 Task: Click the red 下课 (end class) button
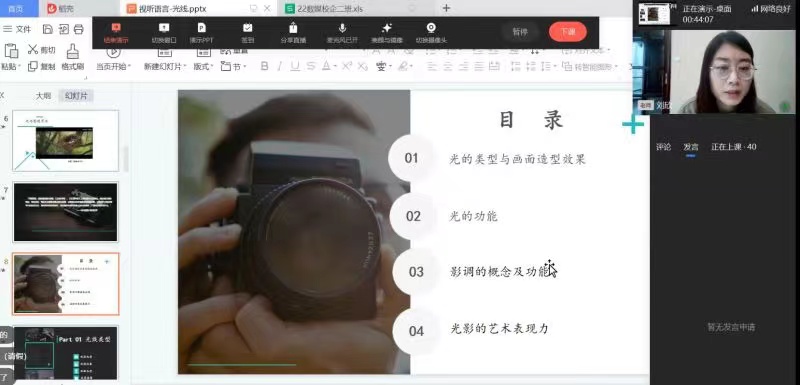coord(568,32)
